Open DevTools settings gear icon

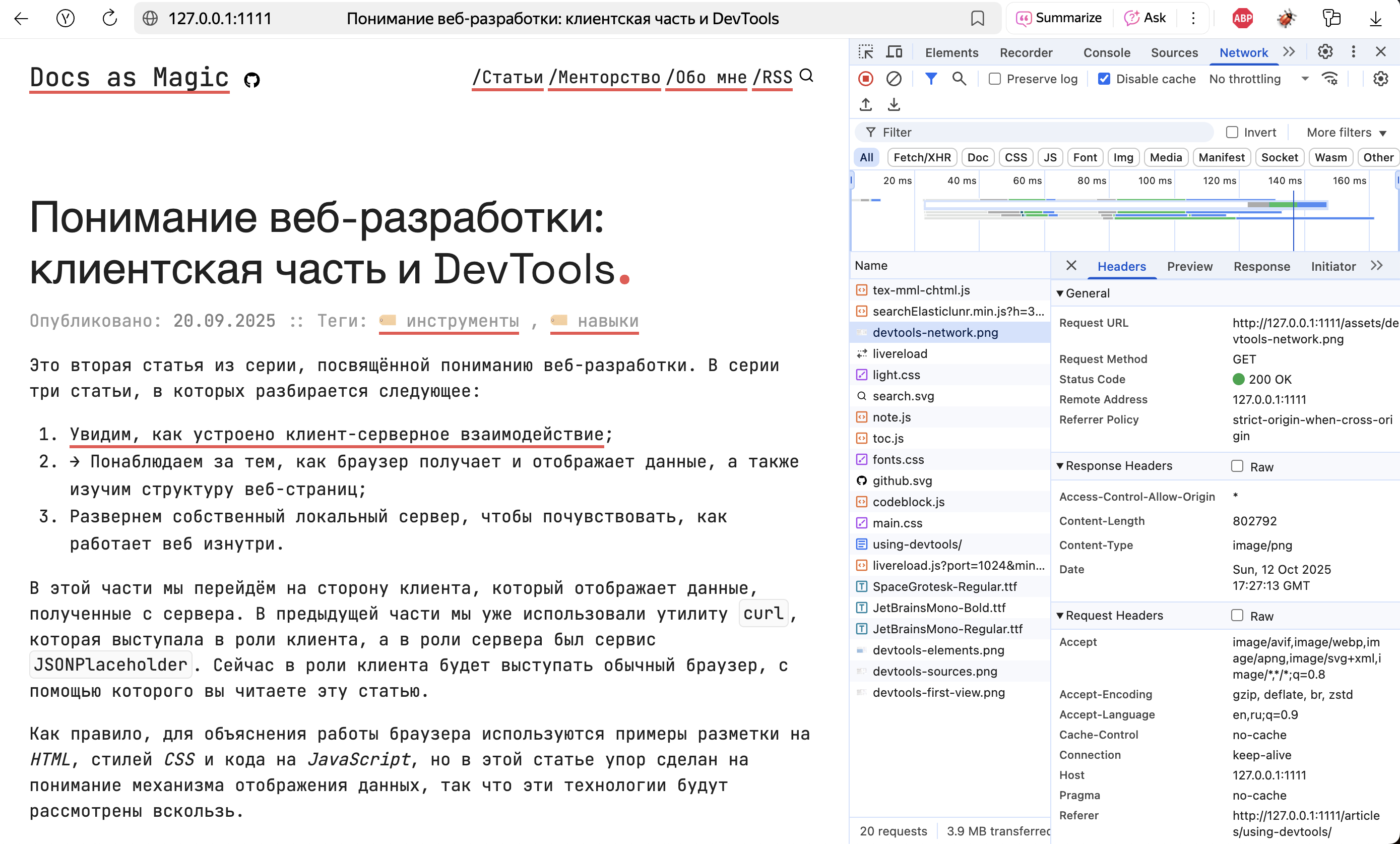[1325, 52]
